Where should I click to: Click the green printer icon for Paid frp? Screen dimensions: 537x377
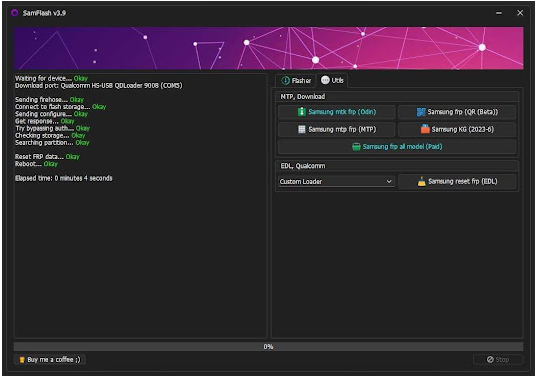coord(356,147)
